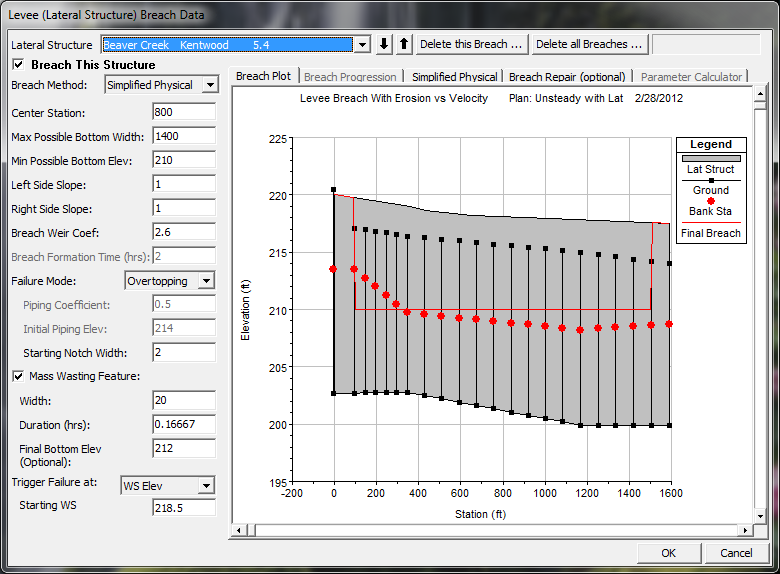The width and height of the screenshot is (780, 574).
Task: Click the Delete all Breaches button
Action: click(589, 44)
